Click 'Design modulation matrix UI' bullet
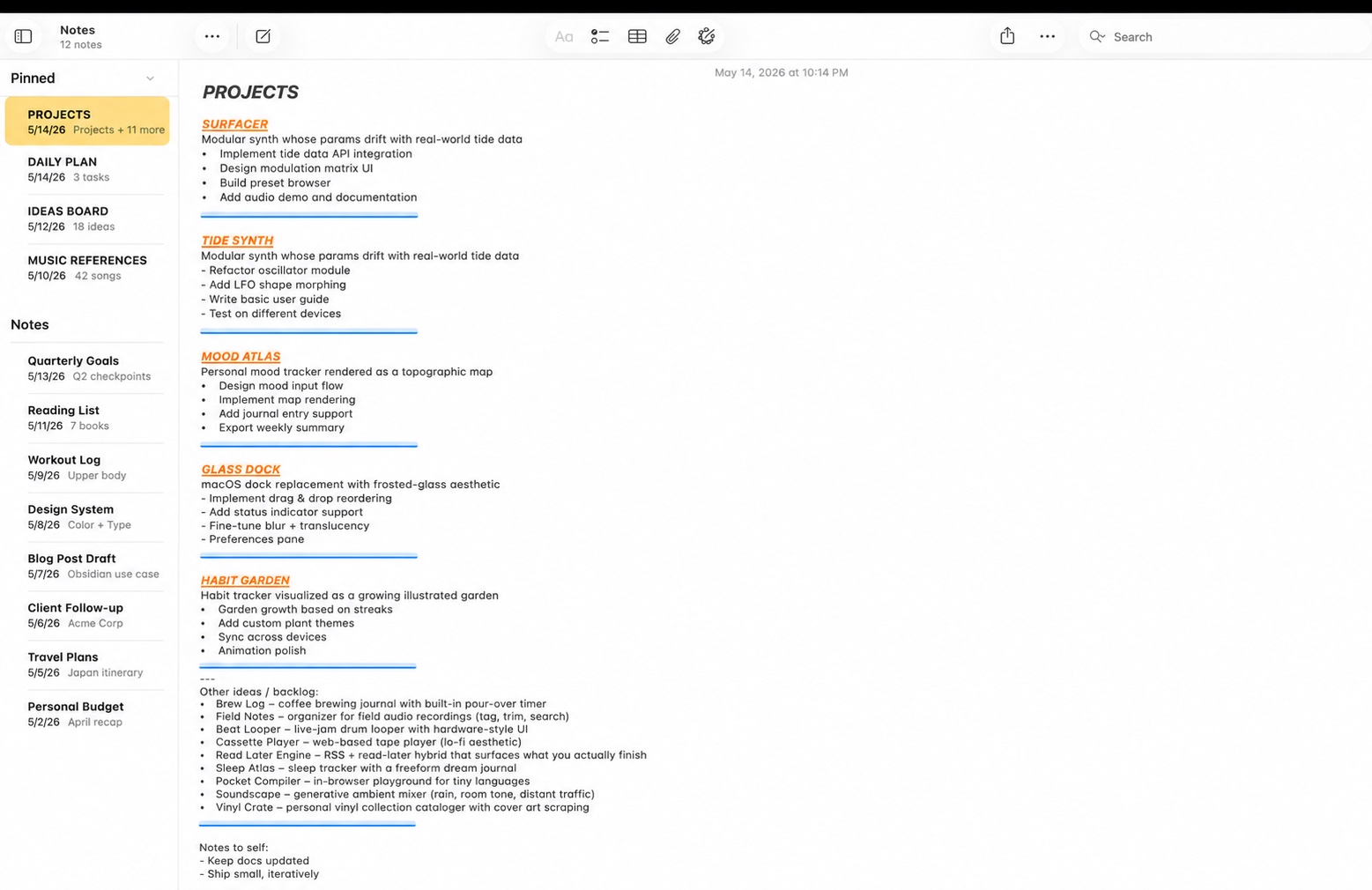The height and width of the screenshot is (890, 1372). (296, 168)
